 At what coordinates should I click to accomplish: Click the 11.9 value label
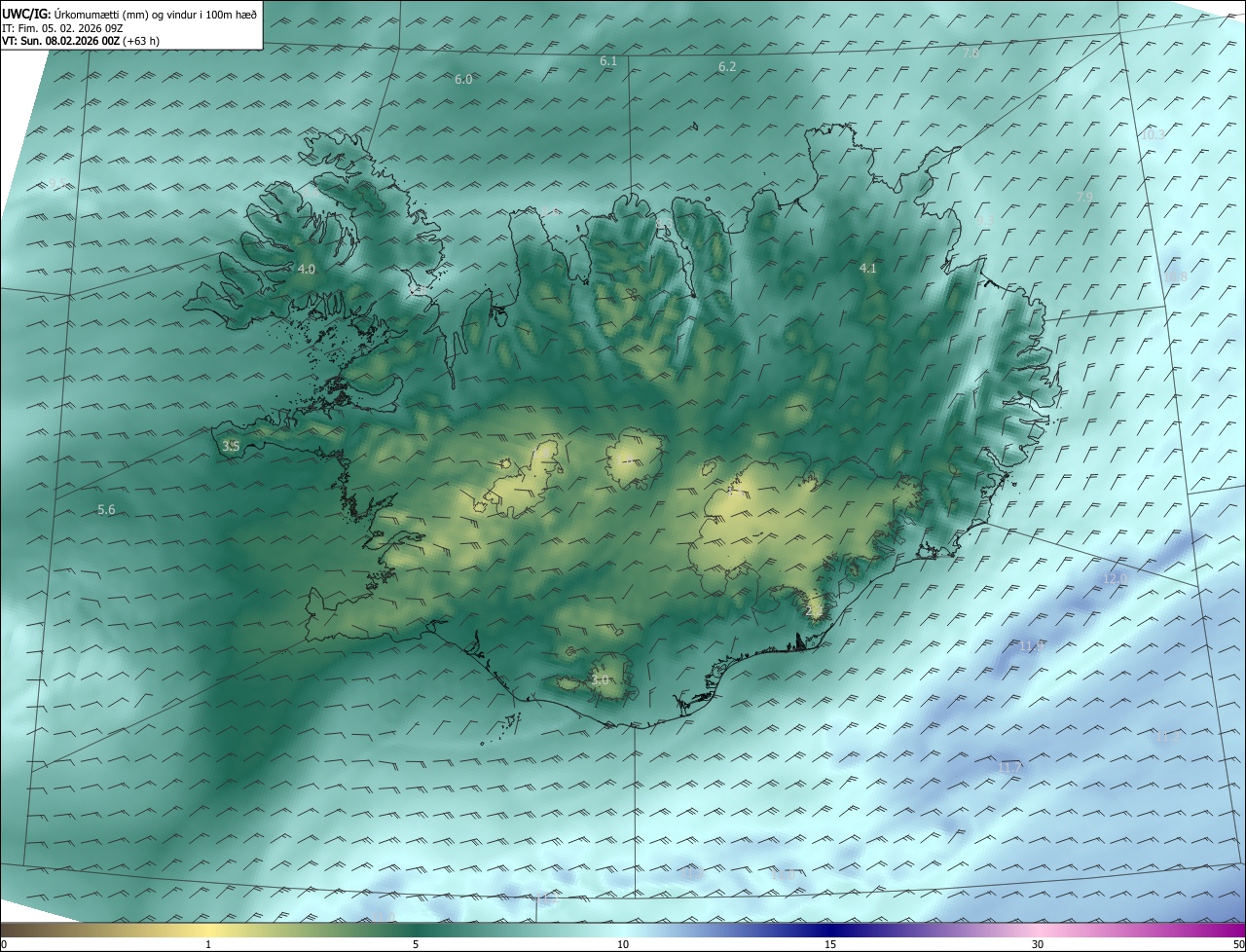pyautogui.click(x=1032, y=646)
